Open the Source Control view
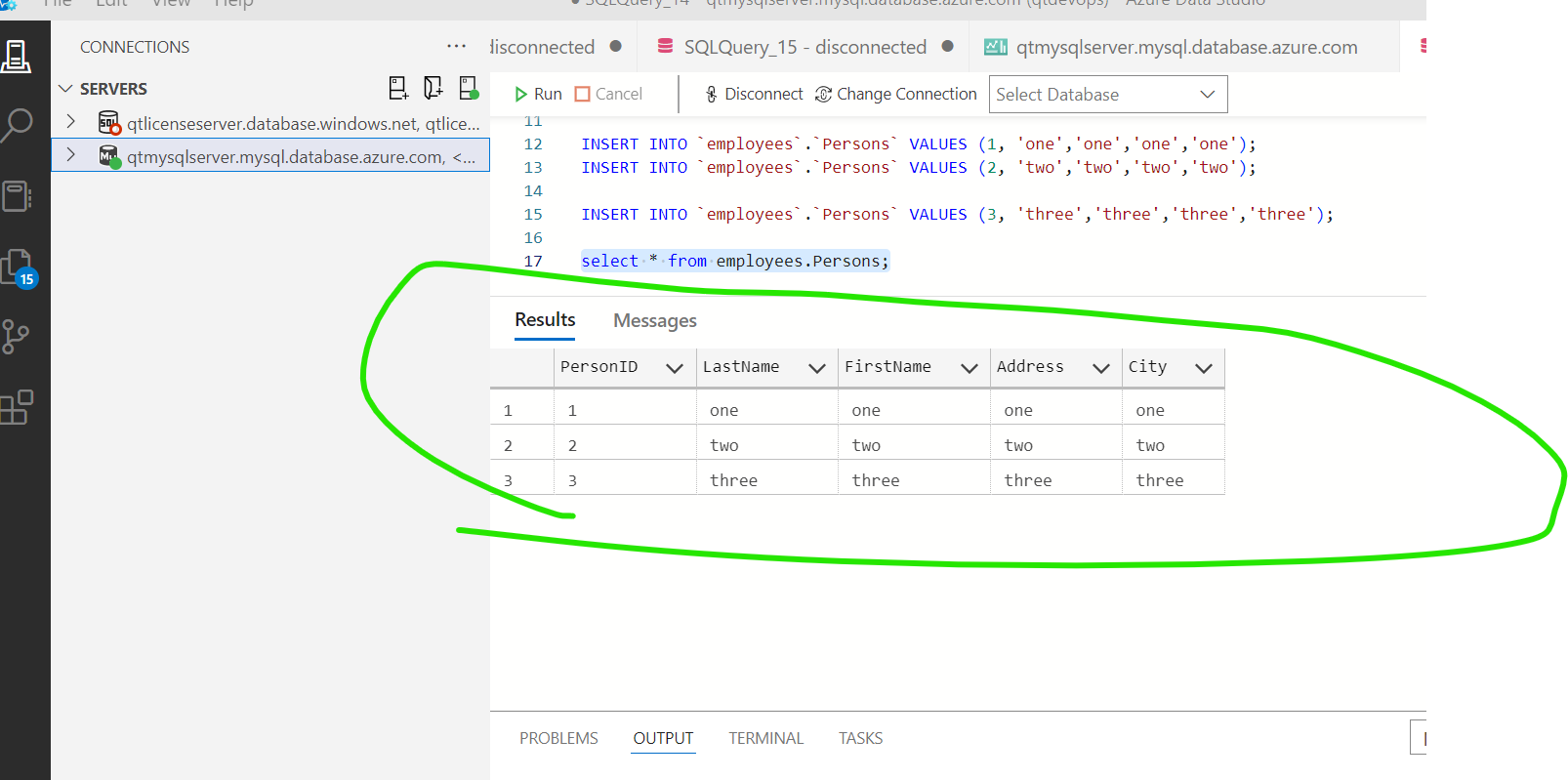 point(17,337)
